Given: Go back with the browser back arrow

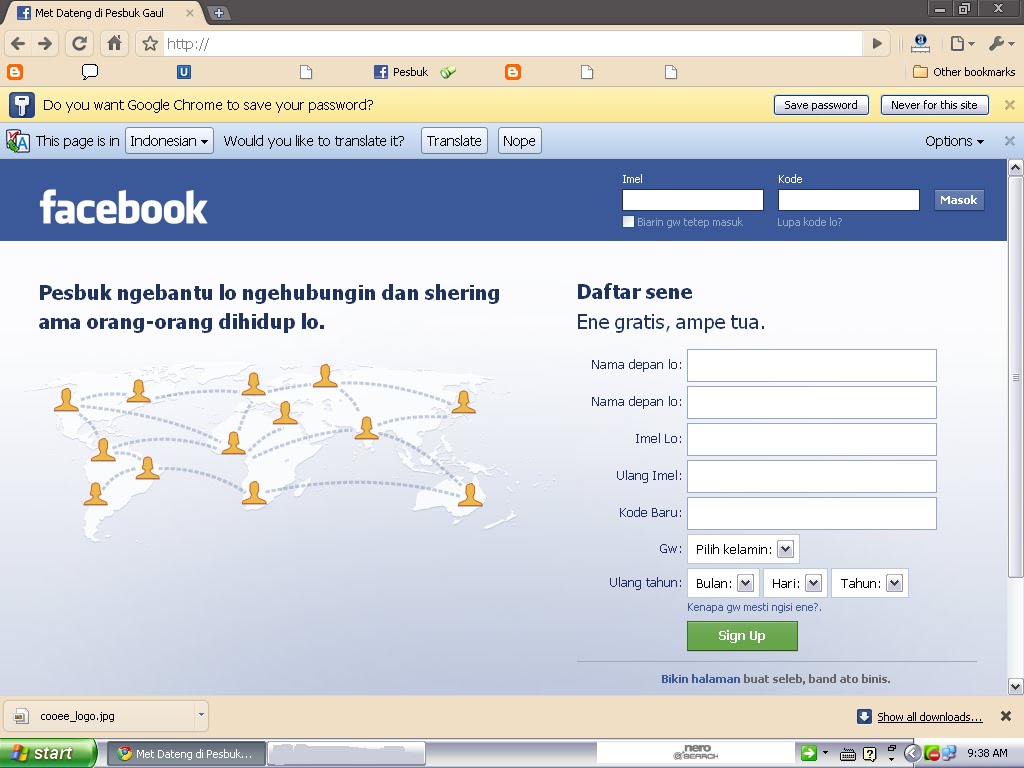Looking at the screenshot, I should tap(18, 44).
